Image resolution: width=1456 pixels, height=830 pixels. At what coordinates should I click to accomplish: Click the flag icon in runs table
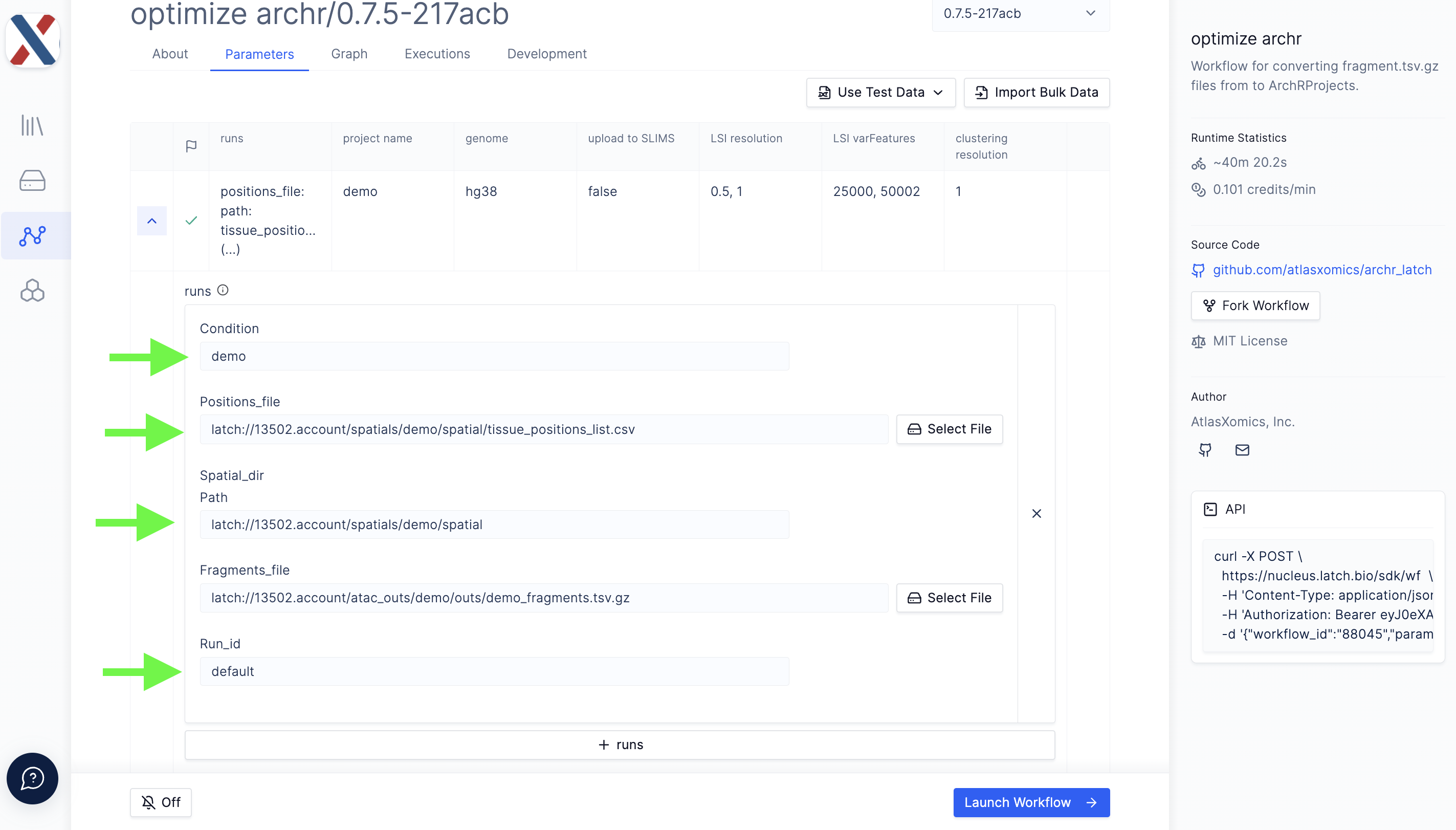pyautogui.click(x=191, y=146)
